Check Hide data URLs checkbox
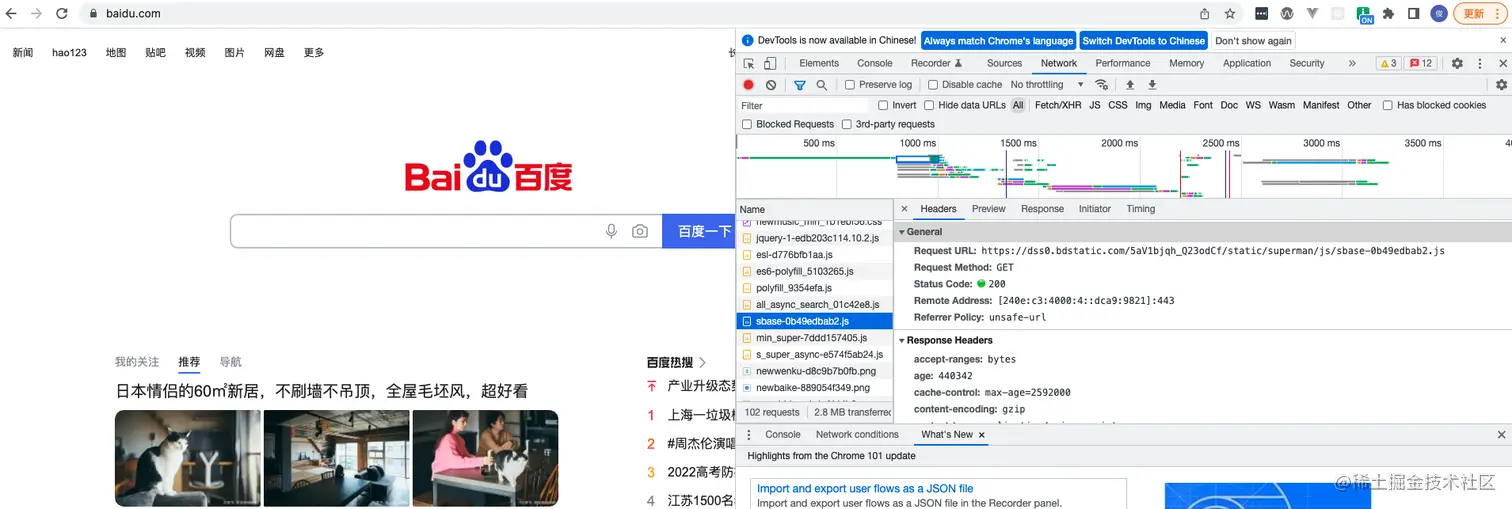 point(929,105)
